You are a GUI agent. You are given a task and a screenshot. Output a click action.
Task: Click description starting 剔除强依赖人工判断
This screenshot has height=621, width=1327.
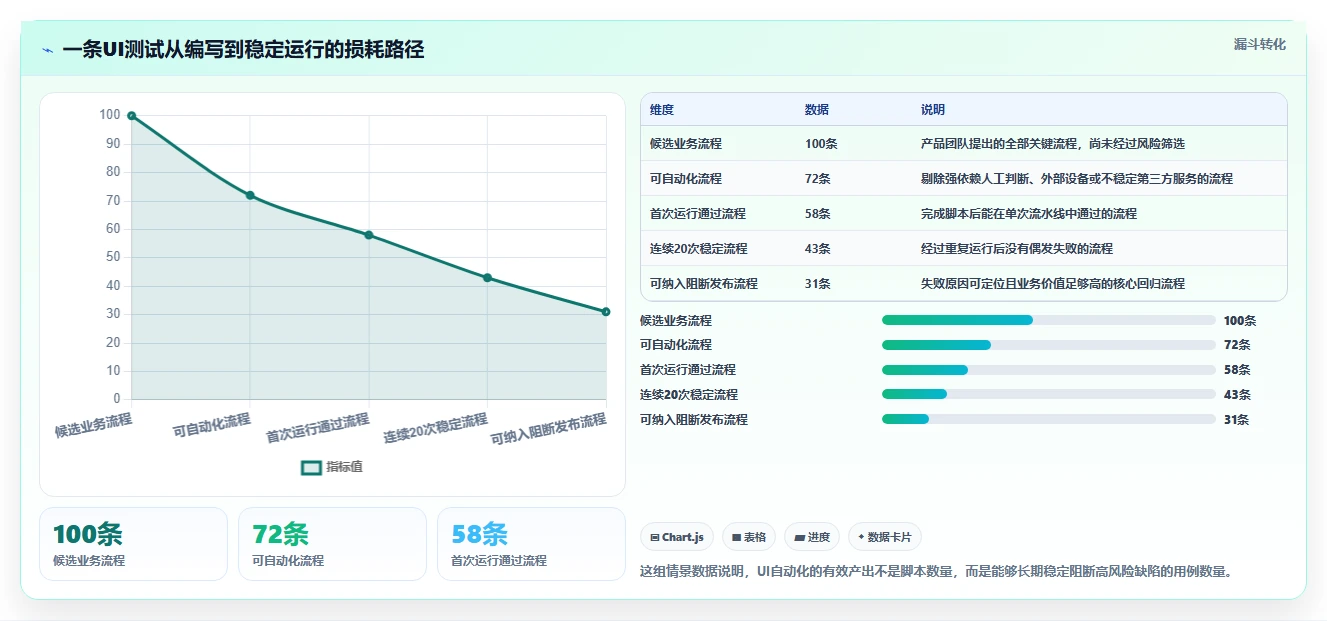(x=1077, y=179)
